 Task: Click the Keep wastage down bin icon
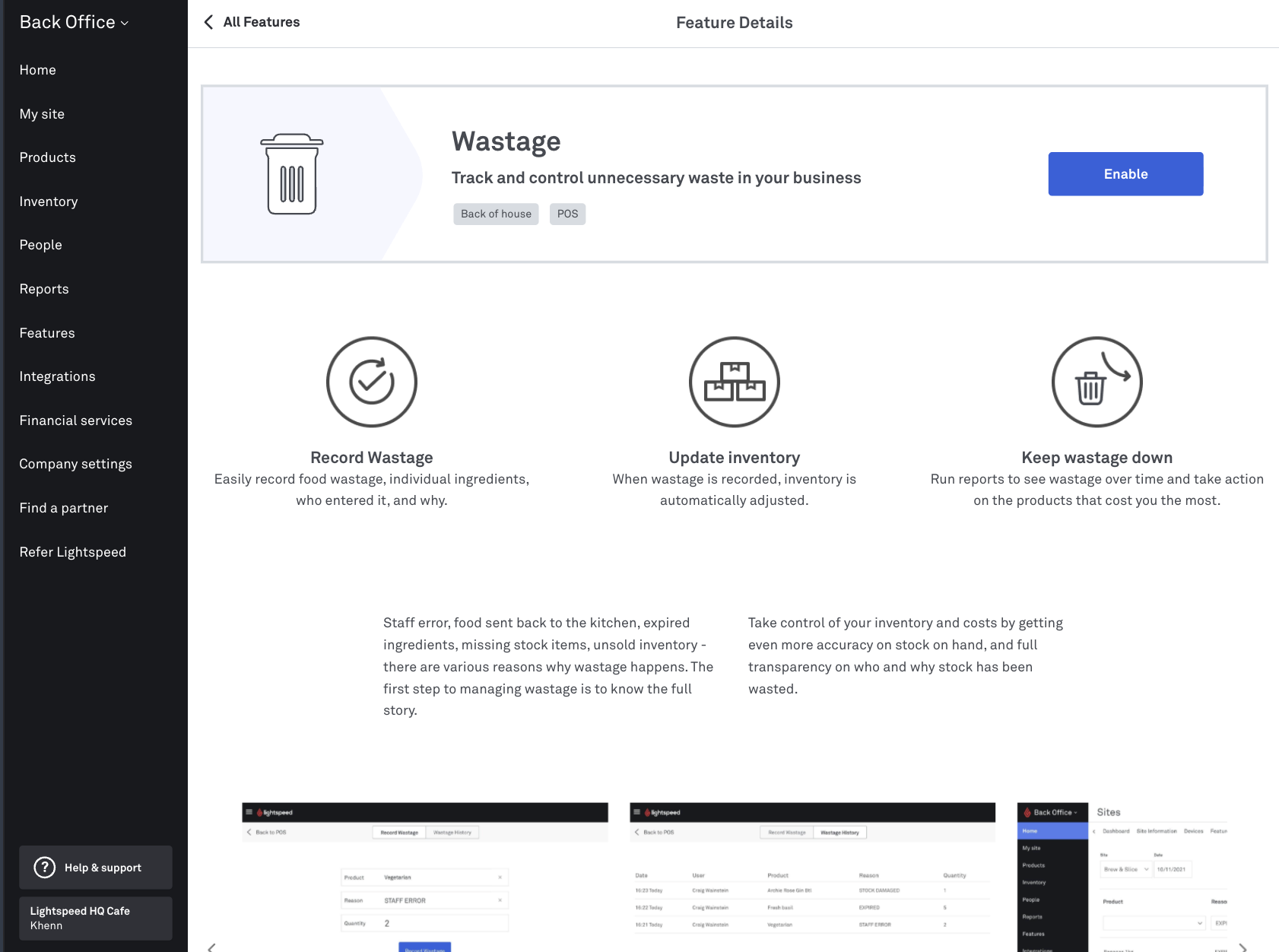coord(1097,382)
